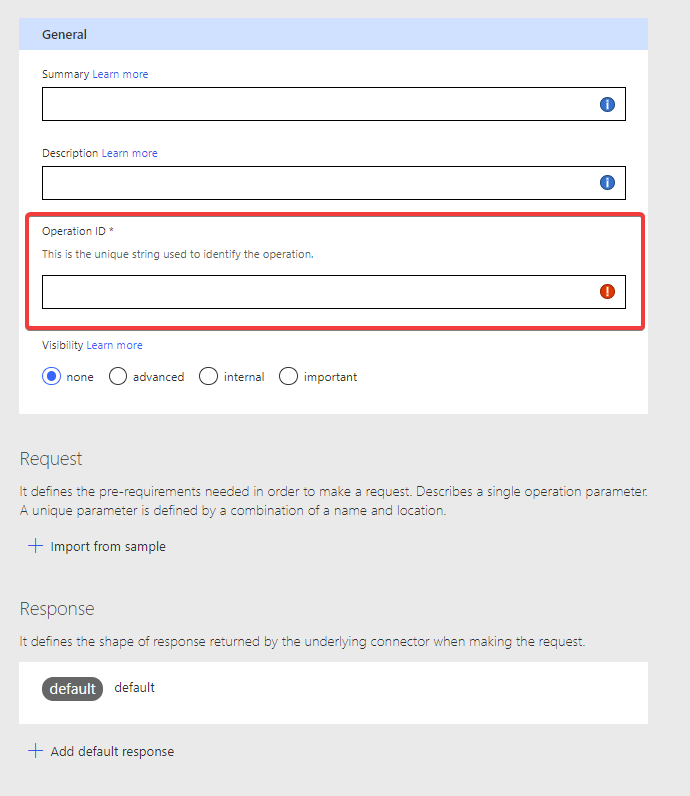The height and width of the screenshot is (796, 690).
Task: Click Add default response
Action: [x=112, y=752]
